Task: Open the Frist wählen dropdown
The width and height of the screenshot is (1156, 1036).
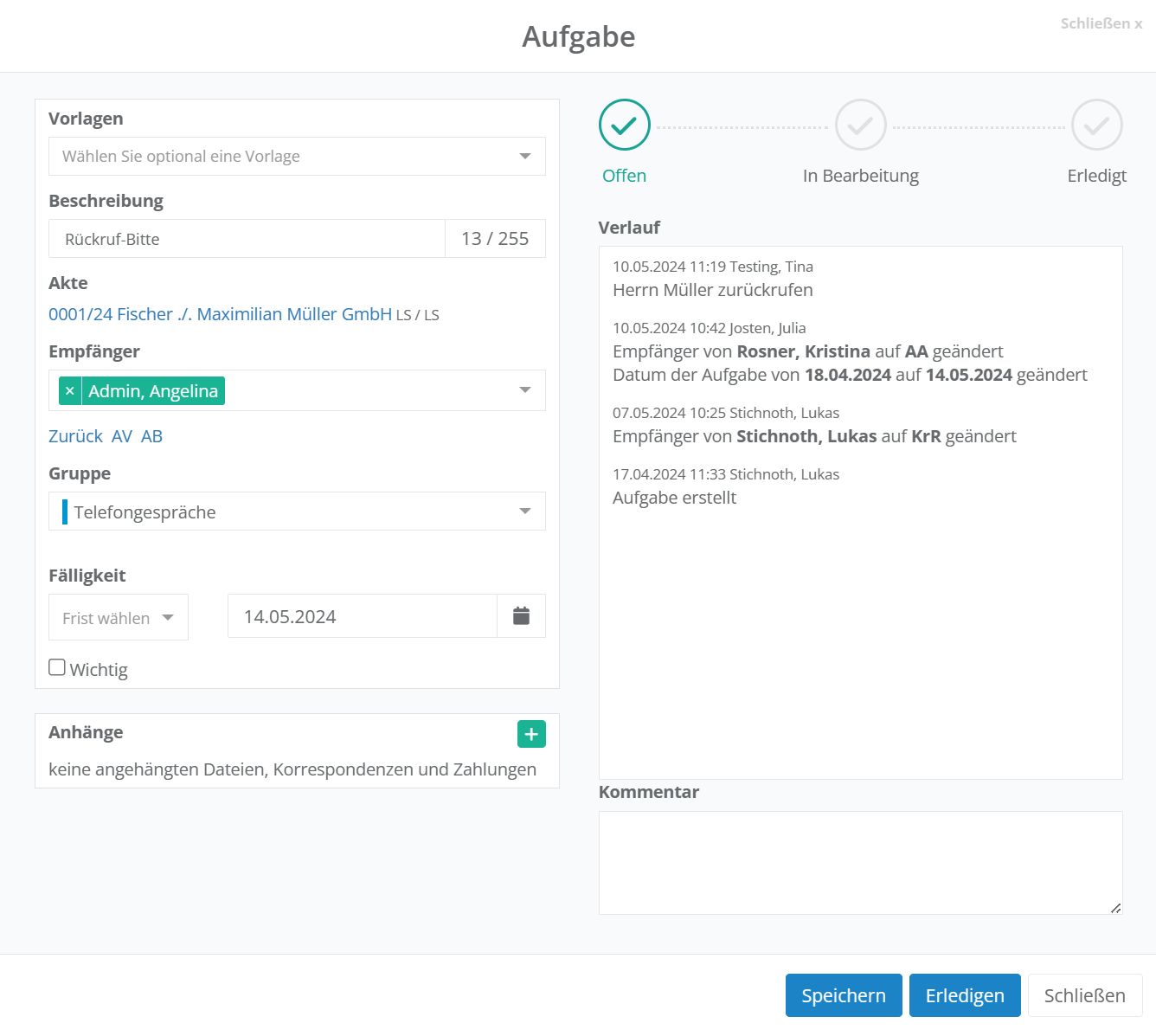Action: [x=119, y=618]
